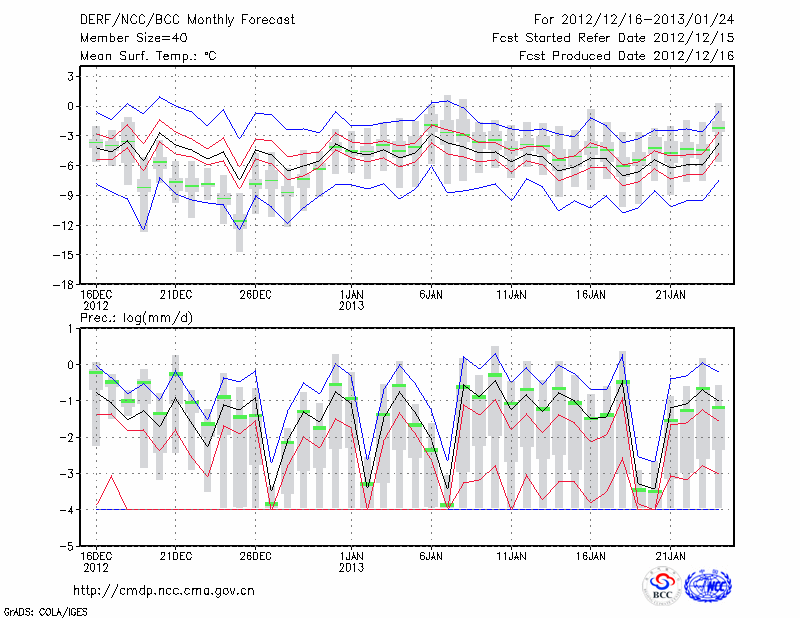Pick 11JAN tick below the temperature chart

coord(511,295)
